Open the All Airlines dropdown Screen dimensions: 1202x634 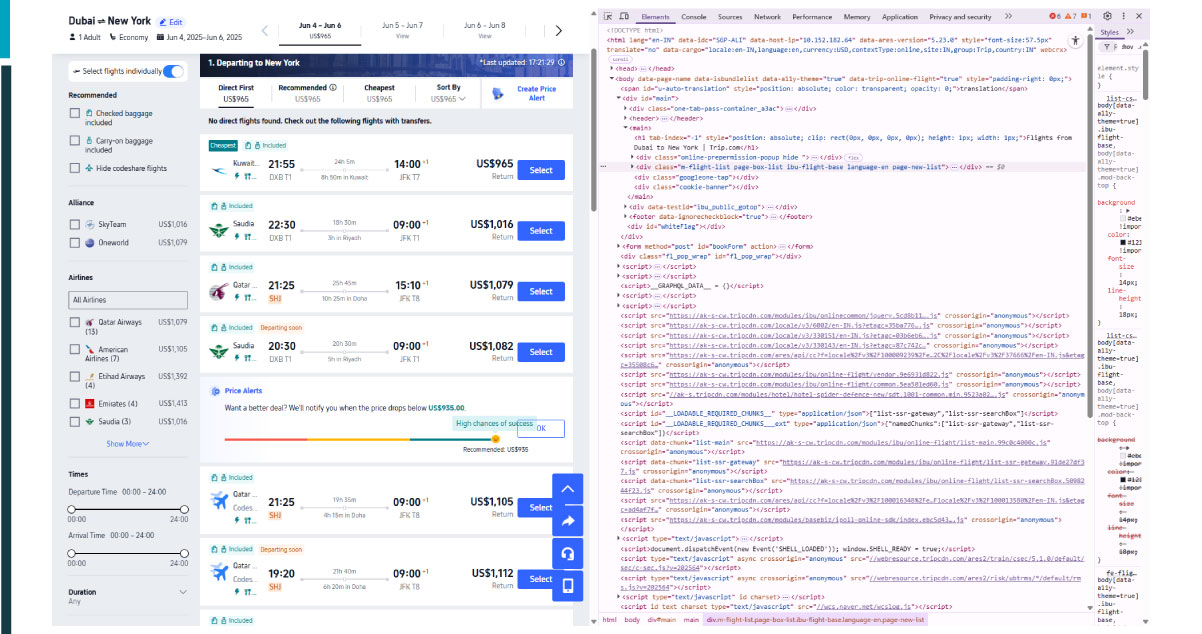coord(127,299)
